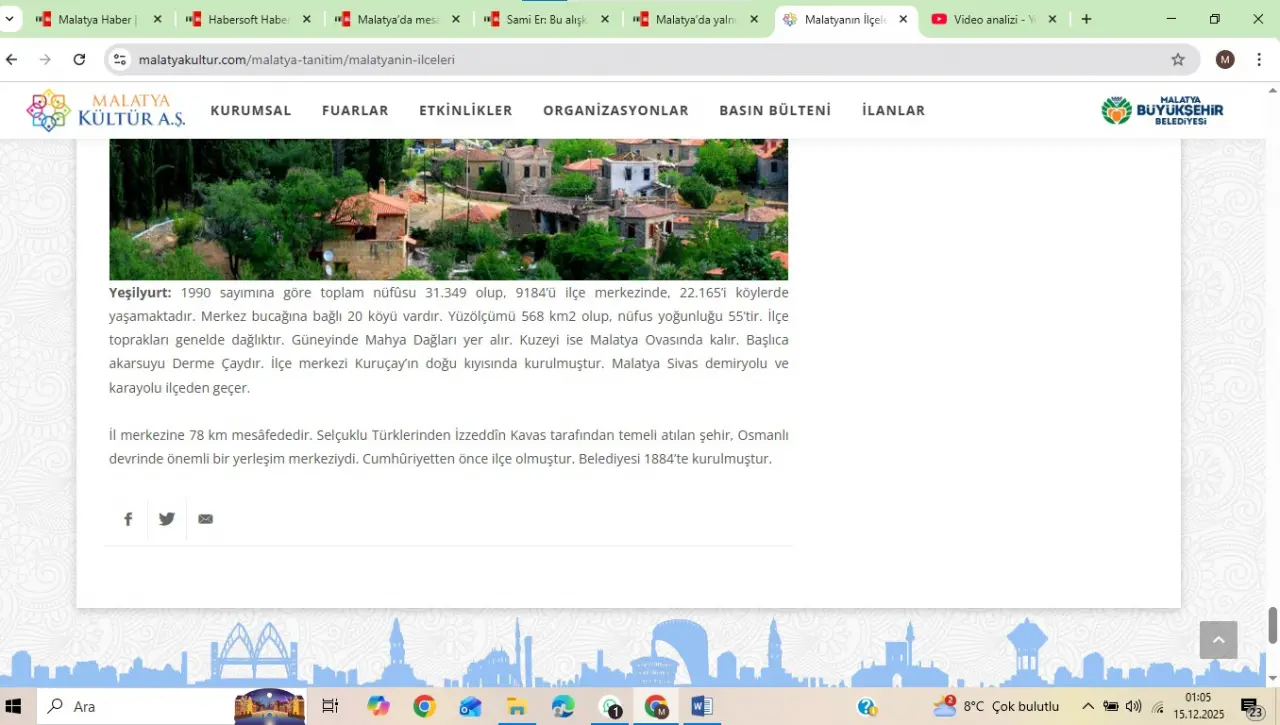Expand the tab search dropdown arrow
1280x725 pixels.
coord(10,19)
